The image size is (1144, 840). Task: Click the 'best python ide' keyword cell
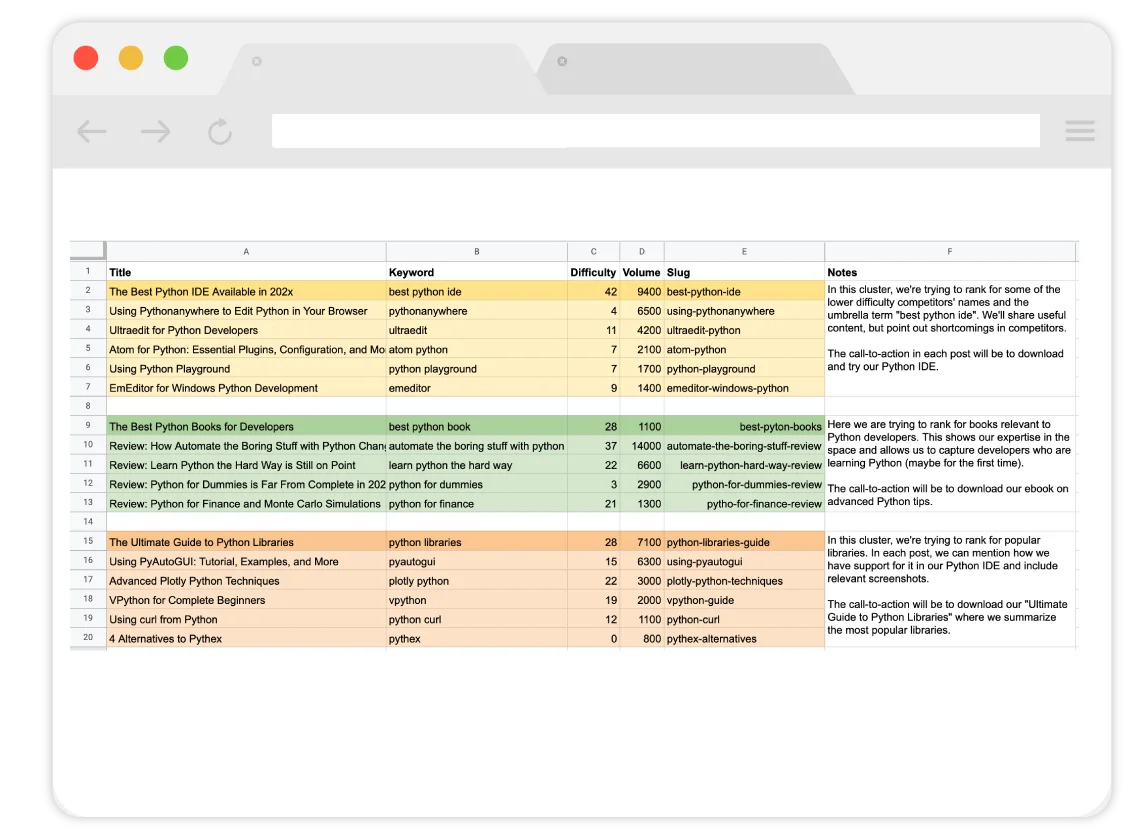click(477, 292)
